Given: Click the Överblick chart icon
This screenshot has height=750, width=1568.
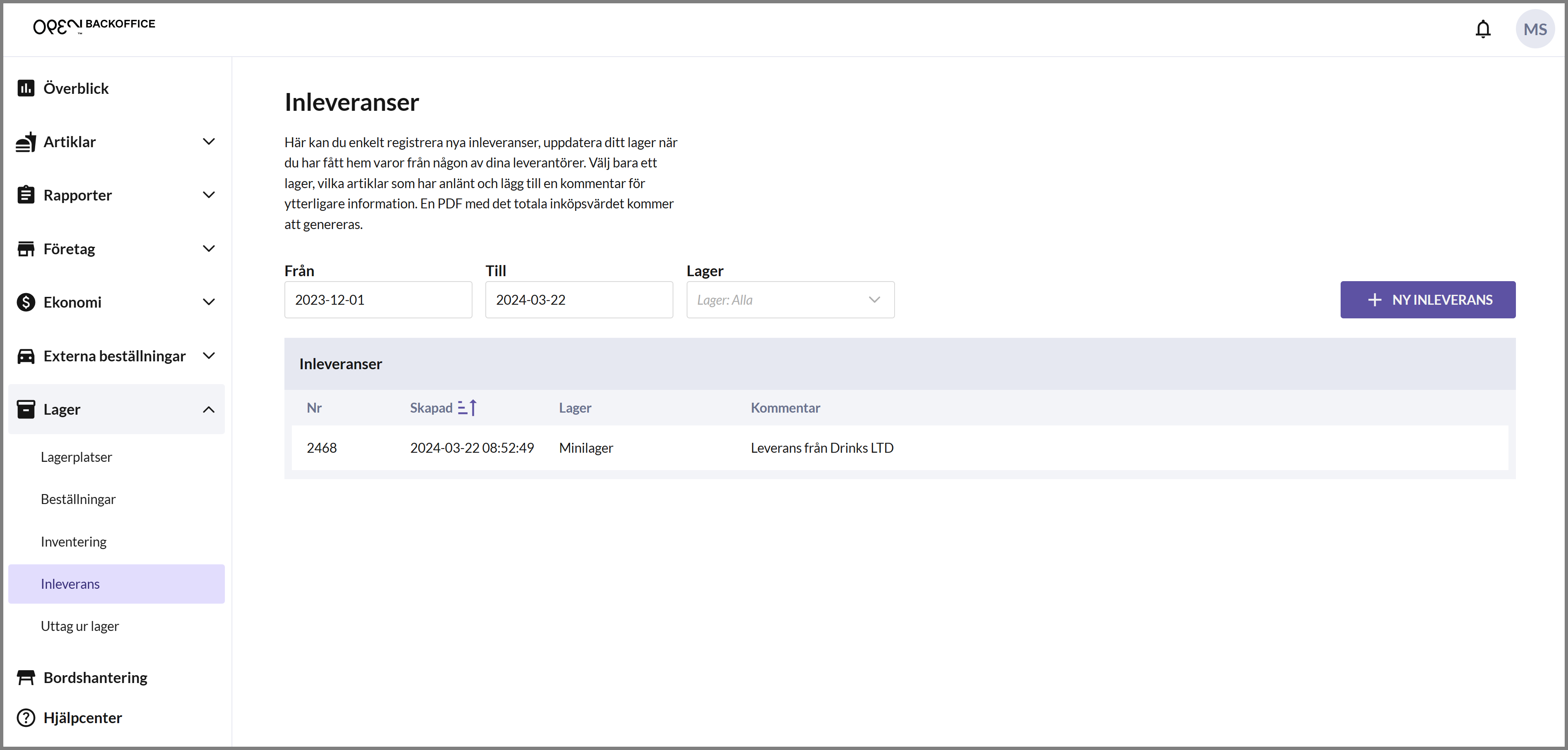Looking at the screenshot, I should point(26,88).
